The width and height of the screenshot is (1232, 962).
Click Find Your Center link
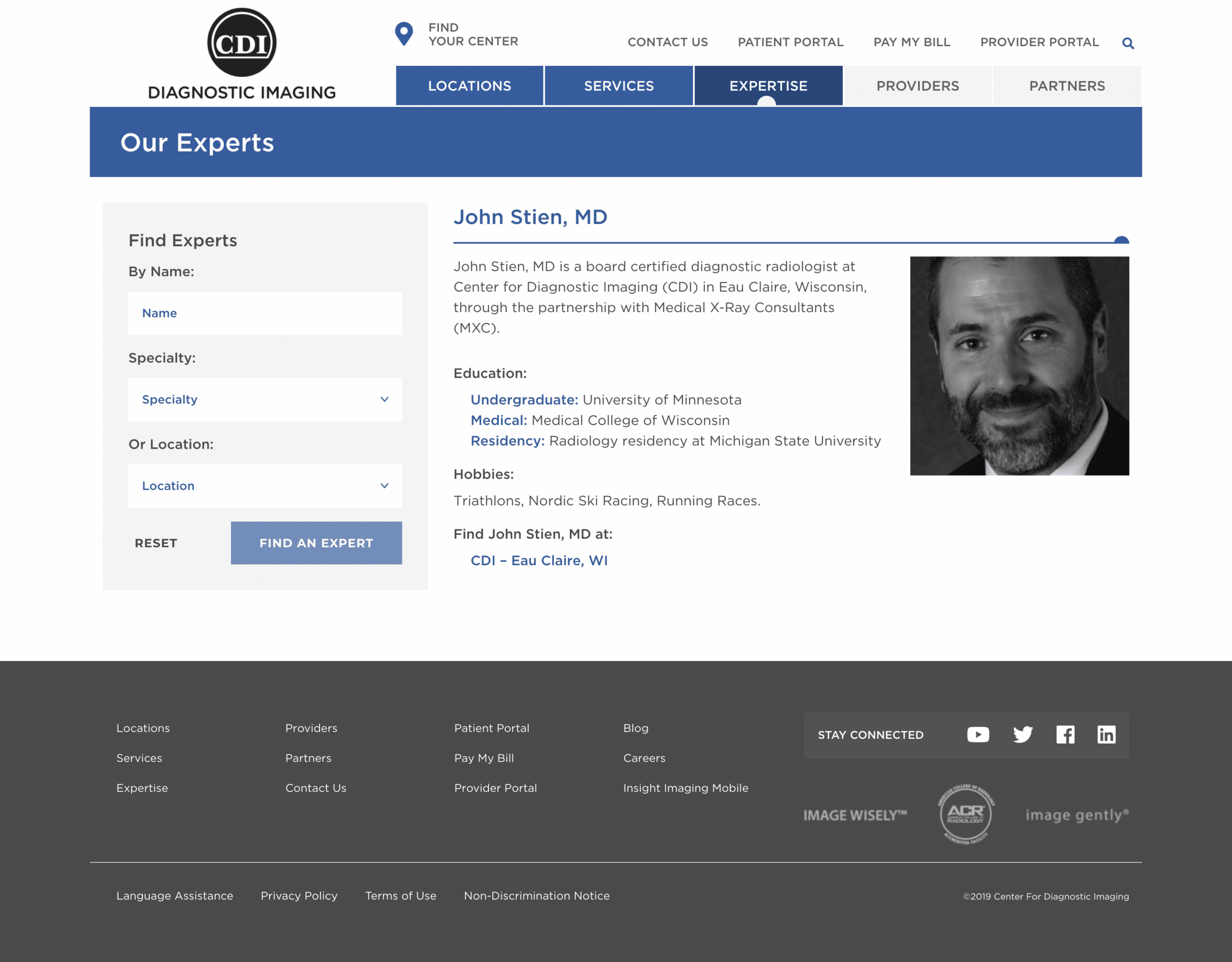pos(473,35)
